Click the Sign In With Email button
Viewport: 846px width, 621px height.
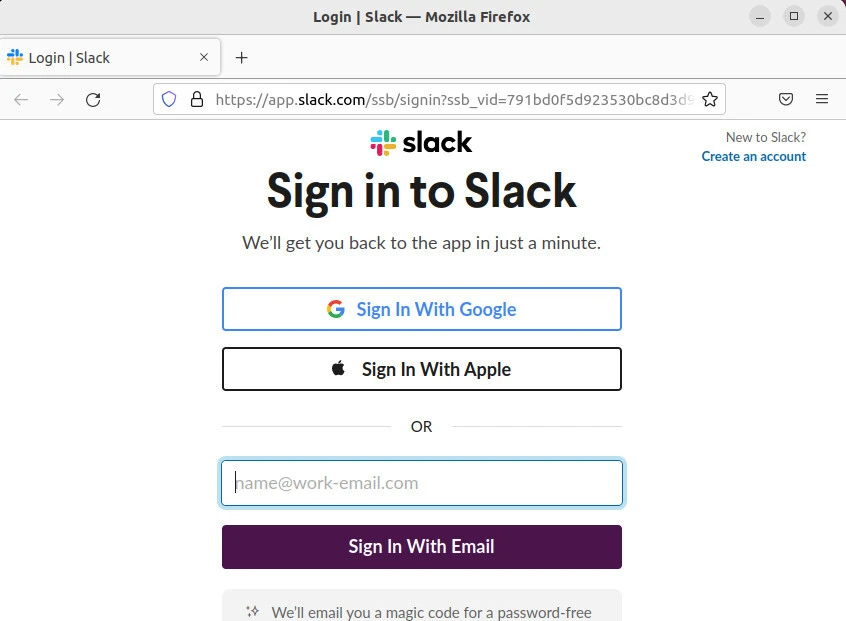click(x=421, y=547)
